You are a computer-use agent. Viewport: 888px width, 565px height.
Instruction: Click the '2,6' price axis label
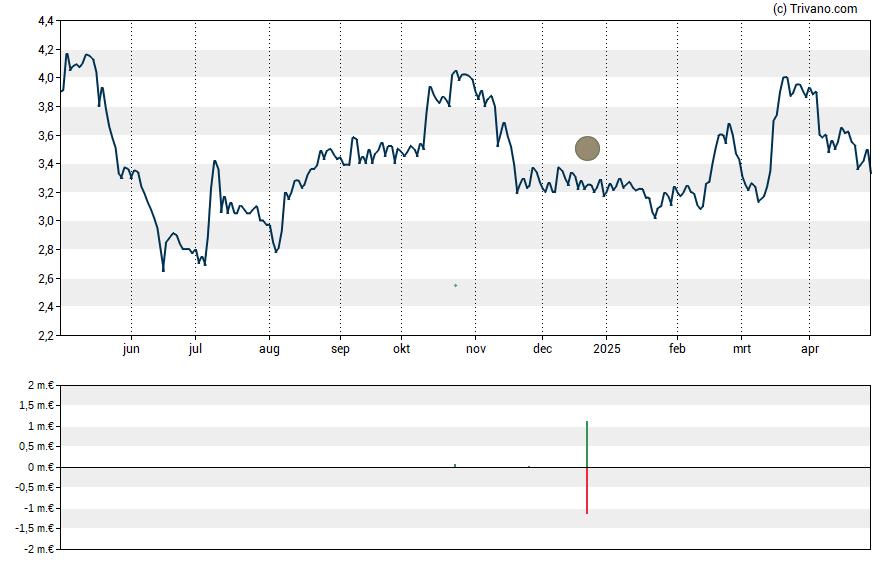tap(46, 279)
